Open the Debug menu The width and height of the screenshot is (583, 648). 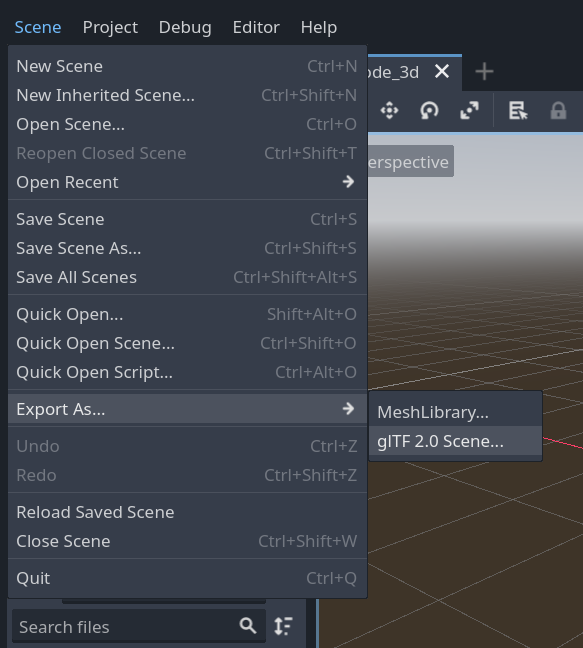click(x=185, y=27)
